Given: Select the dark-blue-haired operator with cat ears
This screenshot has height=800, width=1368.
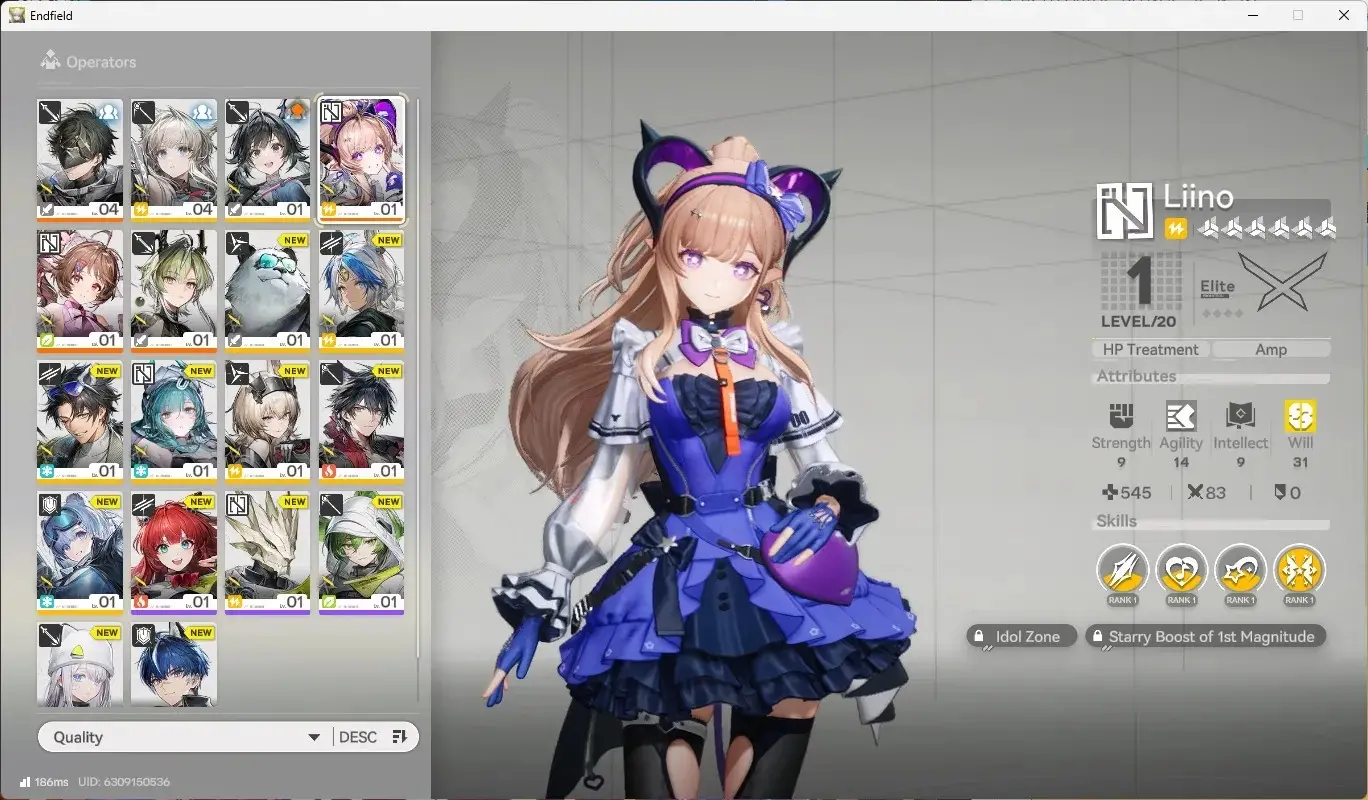Looking at the screenshot, I should (174, 664).
